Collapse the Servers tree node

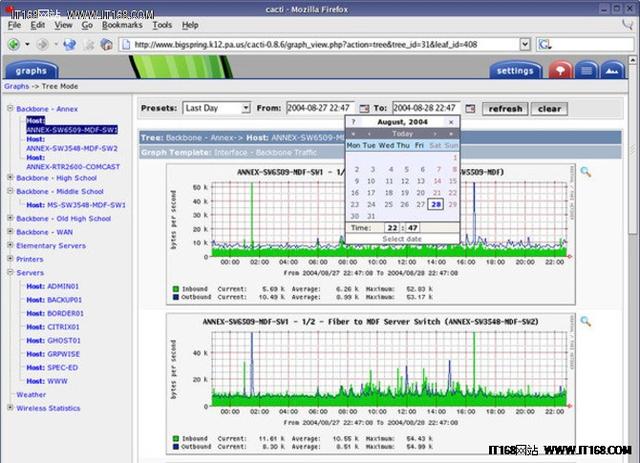[x=10, y=272]
